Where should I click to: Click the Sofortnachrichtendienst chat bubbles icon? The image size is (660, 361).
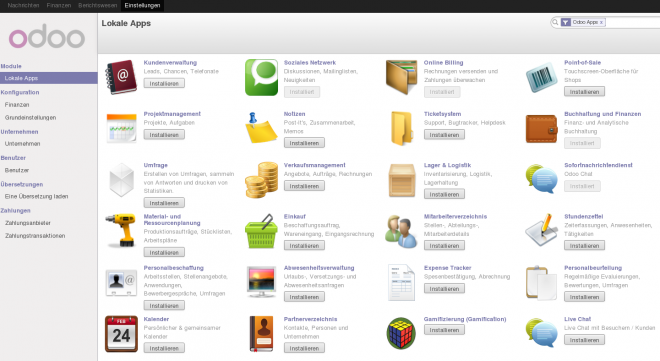542,179
